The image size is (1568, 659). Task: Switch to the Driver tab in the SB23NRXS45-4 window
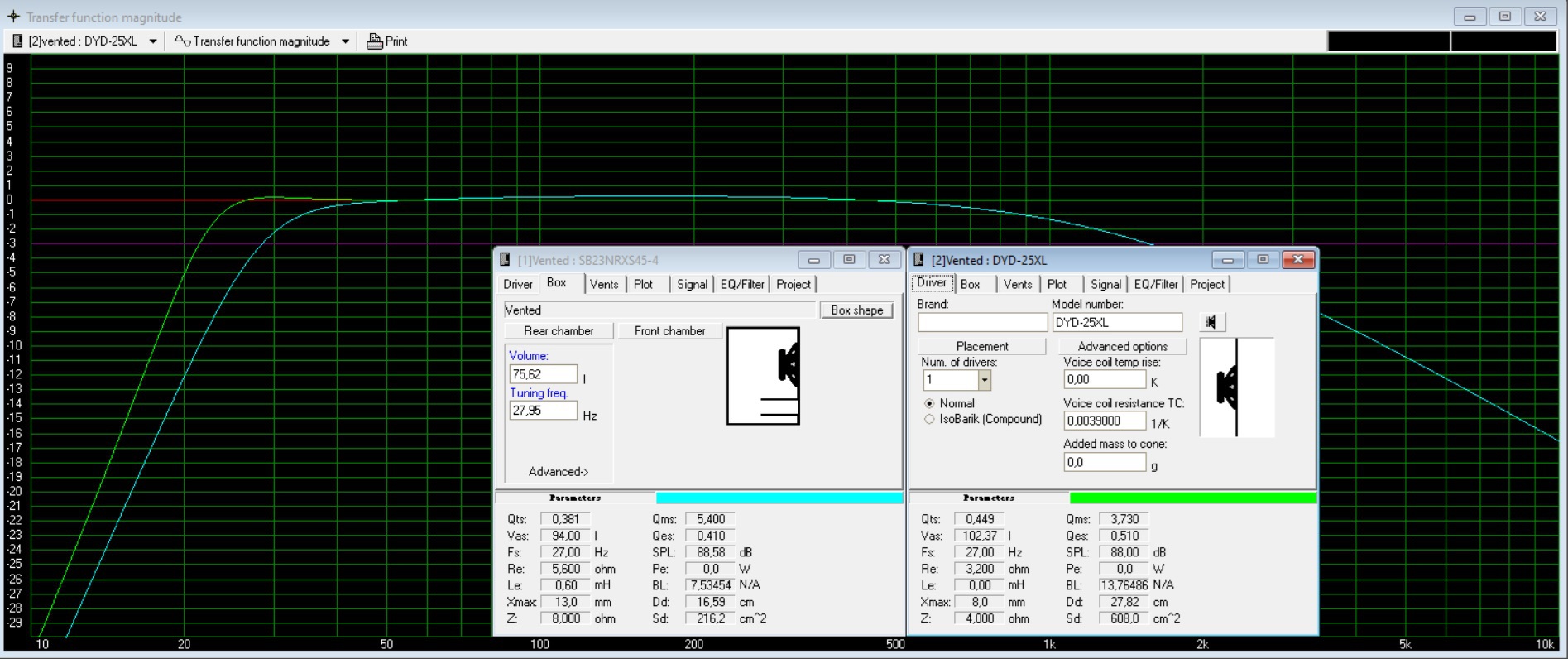(x=518, y=284)
